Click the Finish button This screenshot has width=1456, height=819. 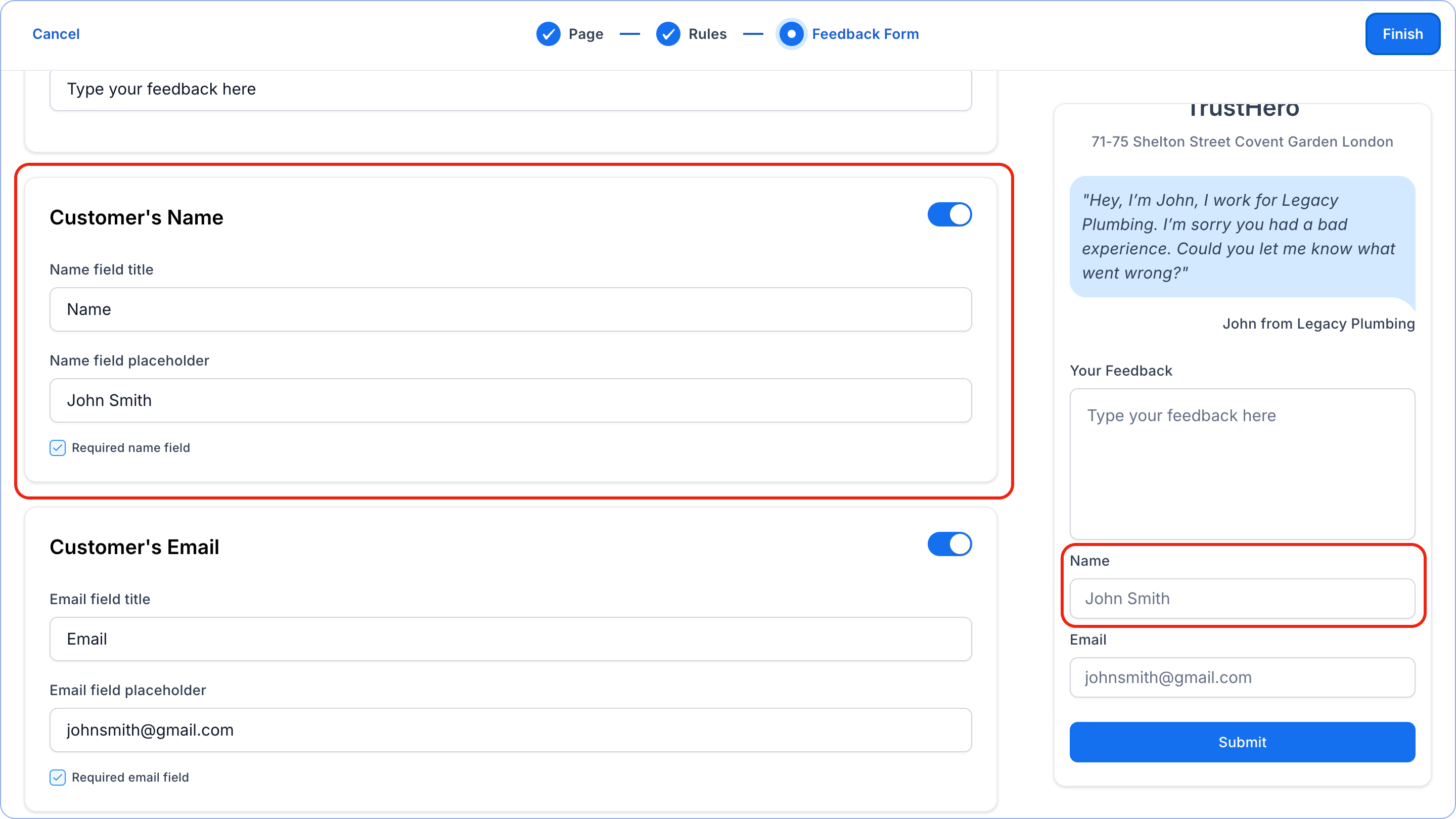pyautogui.click(x=1402, y=34)
